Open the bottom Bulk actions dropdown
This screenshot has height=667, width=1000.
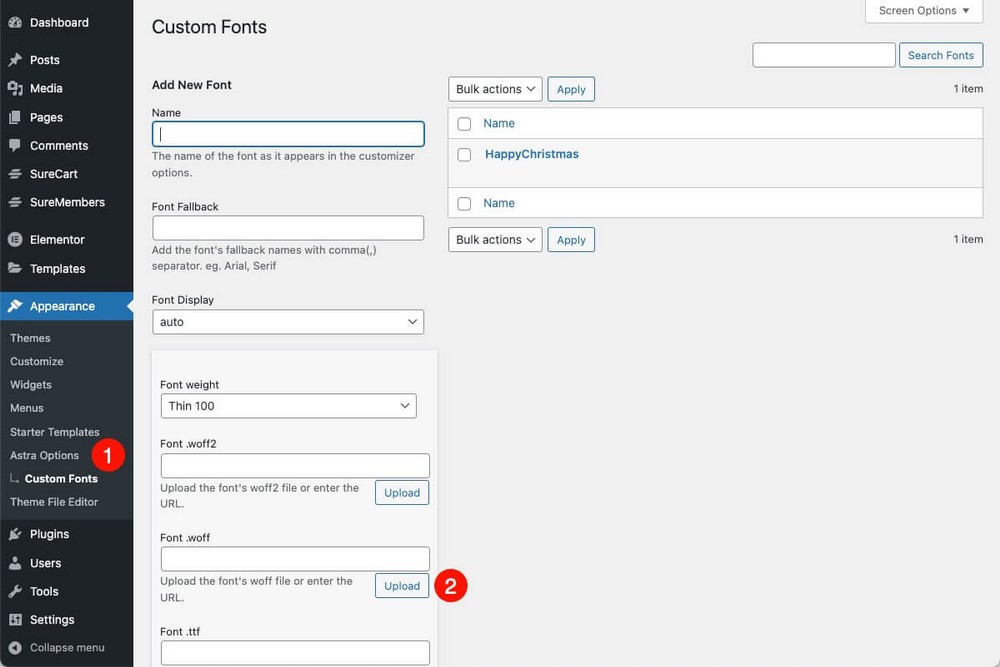(495, 240)
